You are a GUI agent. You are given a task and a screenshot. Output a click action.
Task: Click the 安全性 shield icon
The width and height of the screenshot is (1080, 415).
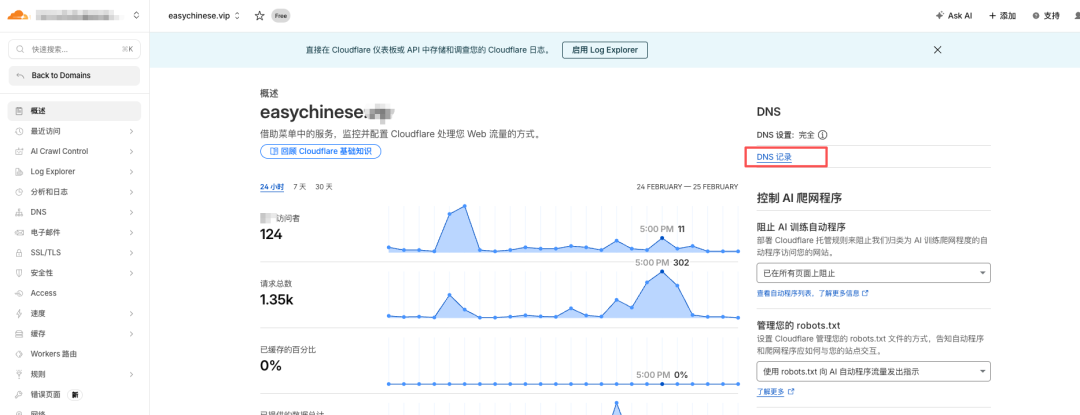pyautogui.click(x=19, y=273)
